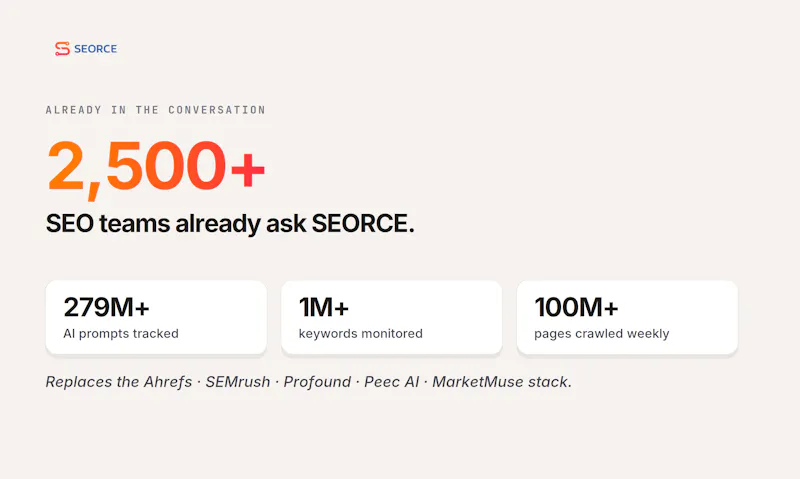
Task: Click 'pages crawled weekly' caption
Action: point(602,334)
